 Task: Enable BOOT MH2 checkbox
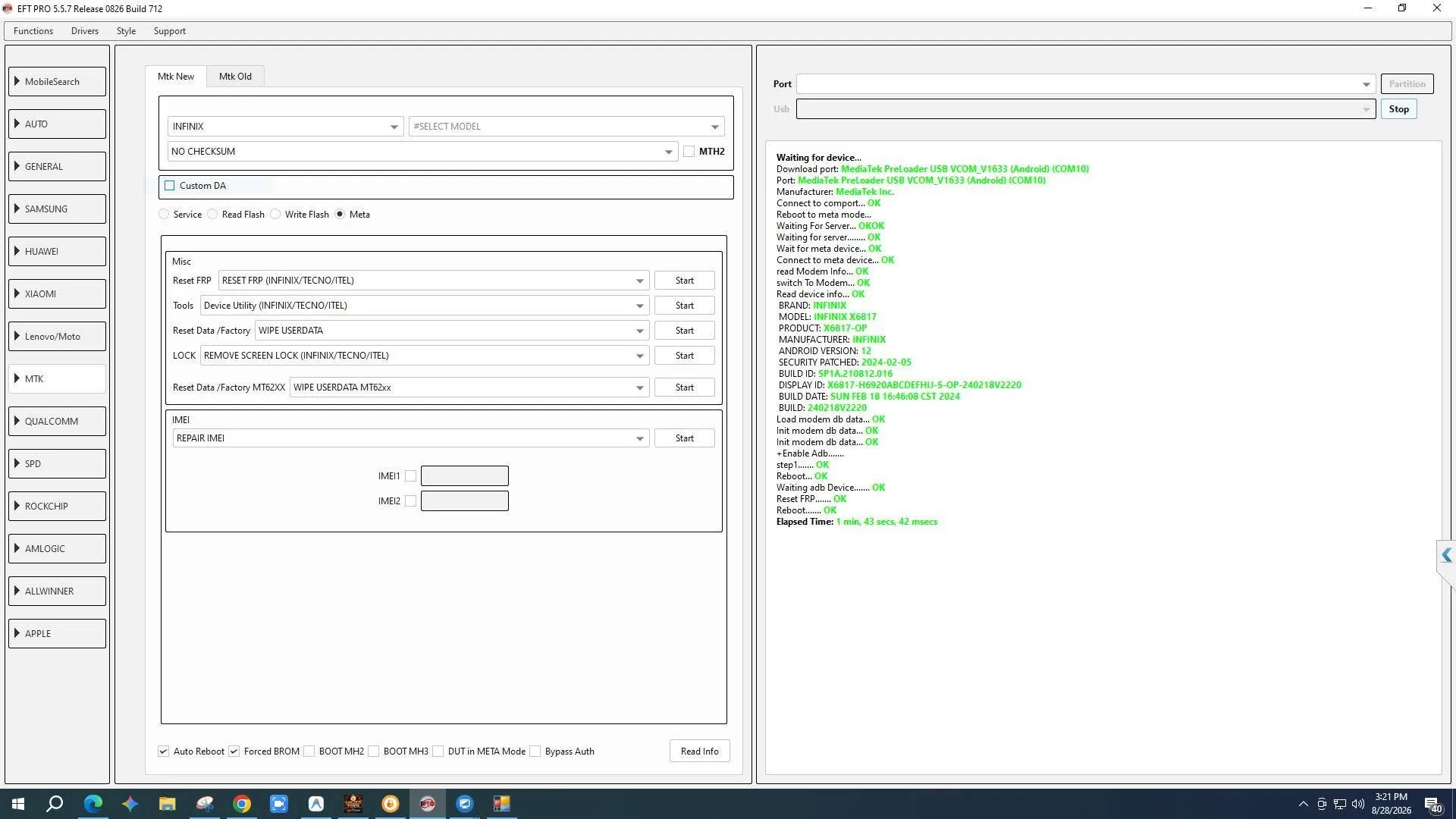pos(309,752)
